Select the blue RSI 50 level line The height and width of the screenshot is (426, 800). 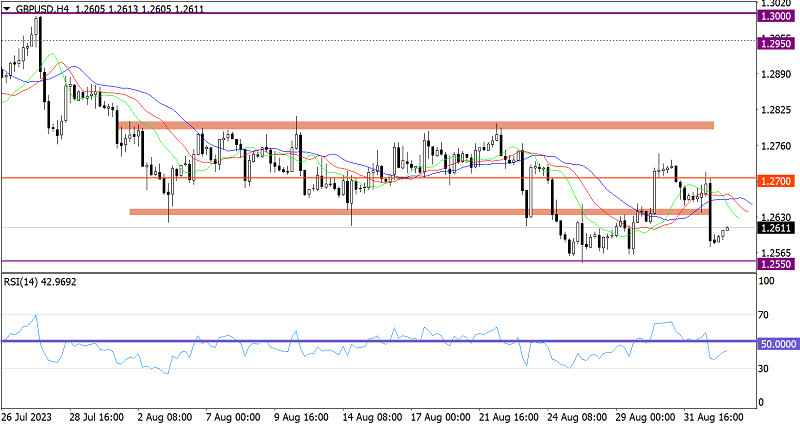pyautogui.click(x=378, y=341)
